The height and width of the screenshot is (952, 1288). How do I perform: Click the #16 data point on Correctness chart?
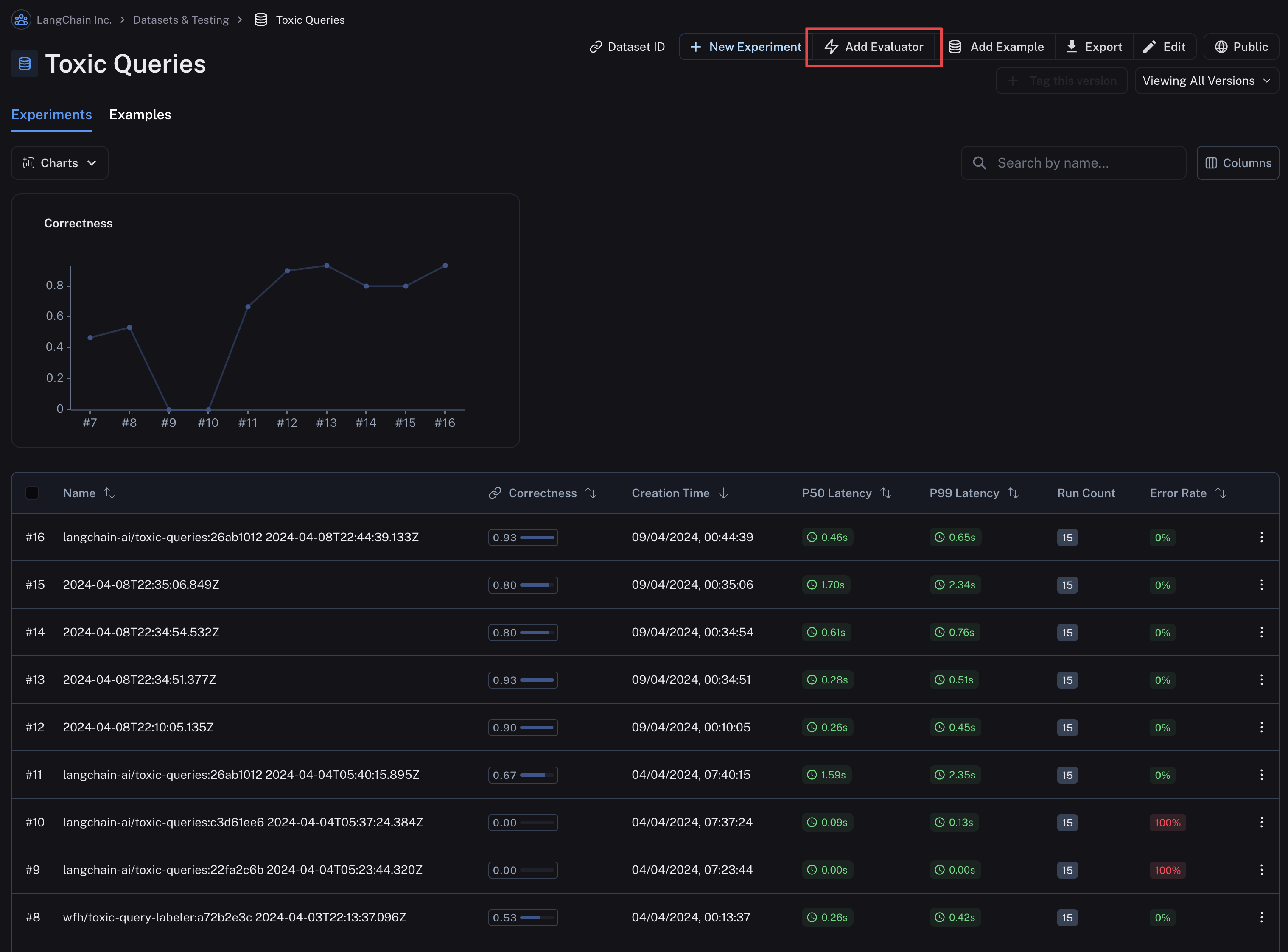point(445,266)
